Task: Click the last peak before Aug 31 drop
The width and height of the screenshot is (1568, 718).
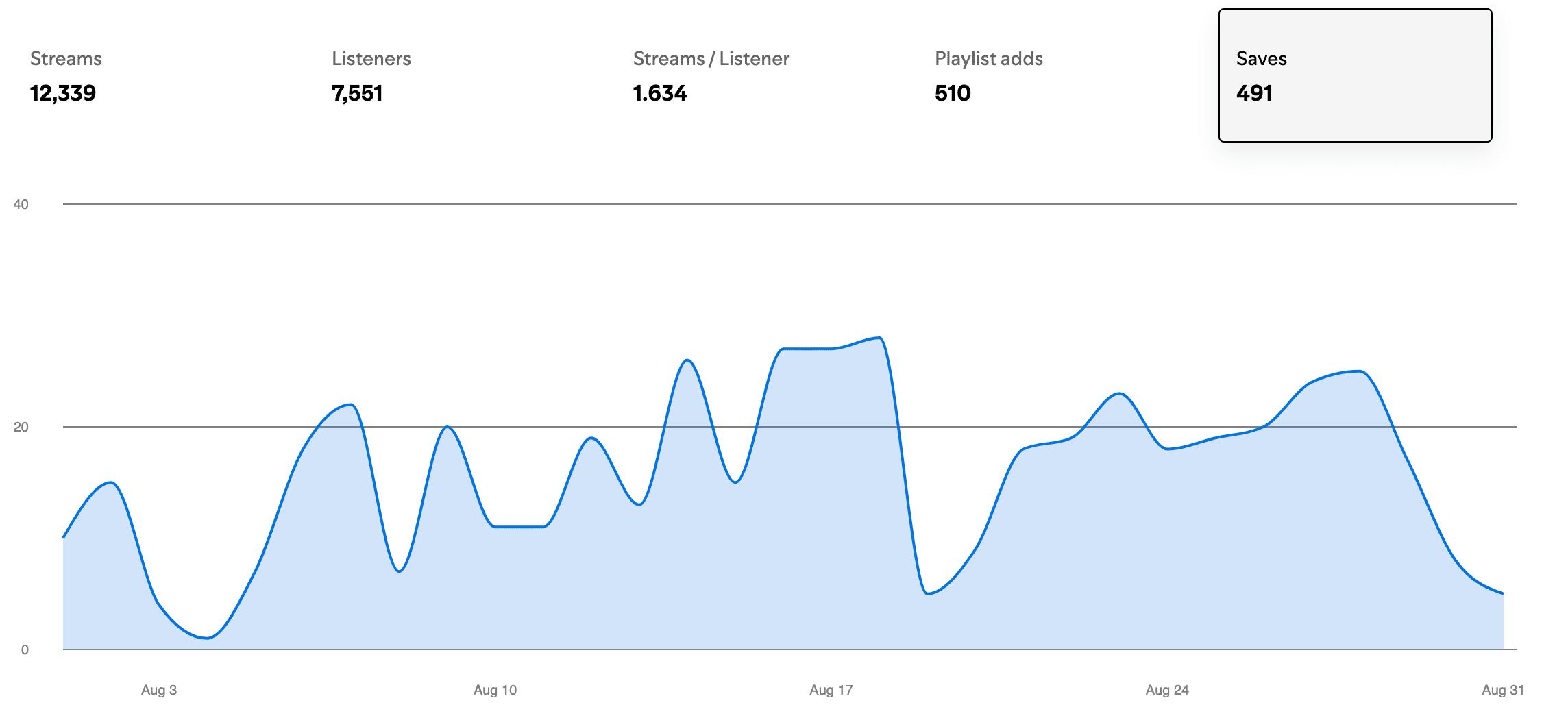Action: pos(1360,371)
